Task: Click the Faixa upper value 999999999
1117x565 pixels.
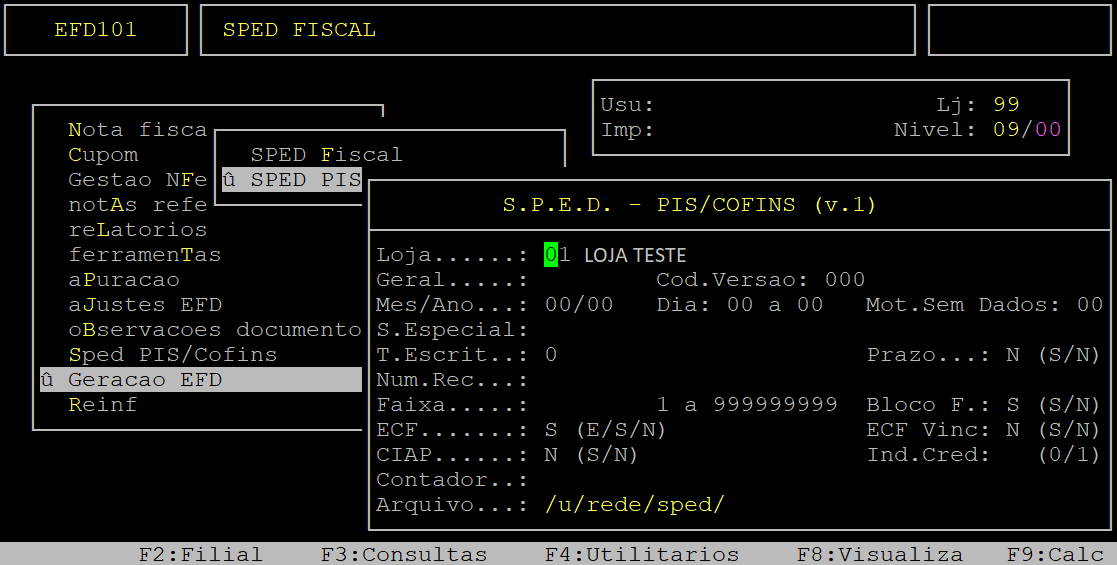Action: (775, 404)
